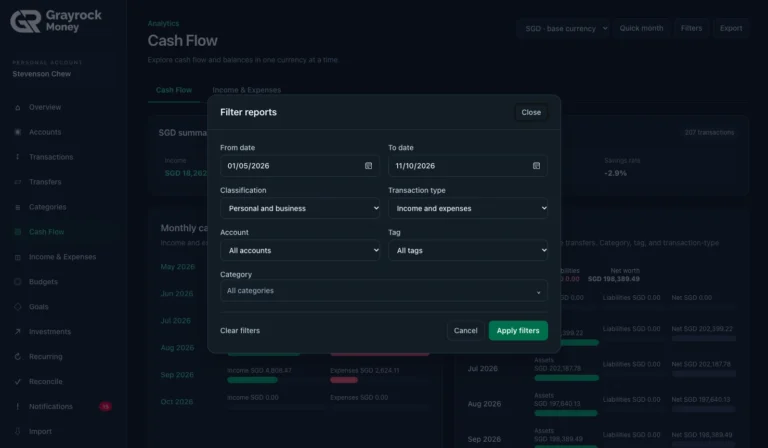
Task: Click the Transactions sidebar icon
Action: tap(18, 157)
